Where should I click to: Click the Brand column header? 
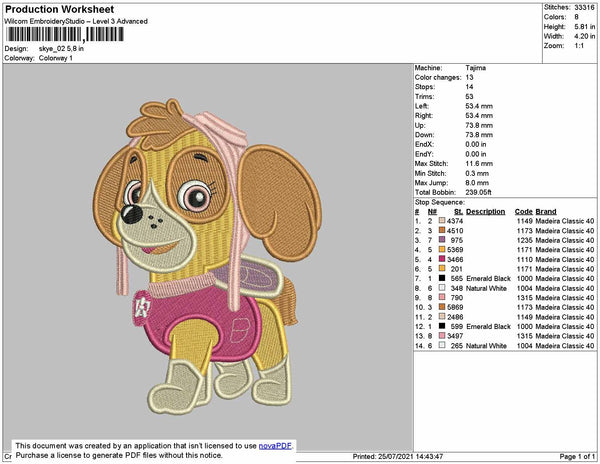(x=546, y=212)
